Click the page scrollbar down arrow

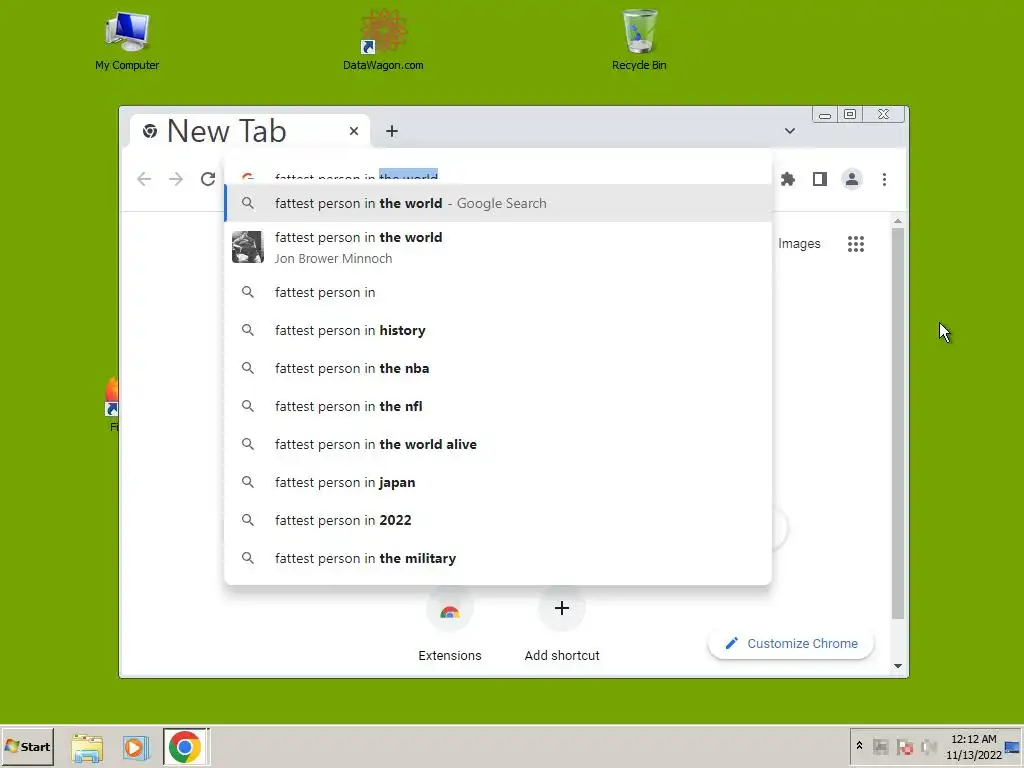[898, 666]
